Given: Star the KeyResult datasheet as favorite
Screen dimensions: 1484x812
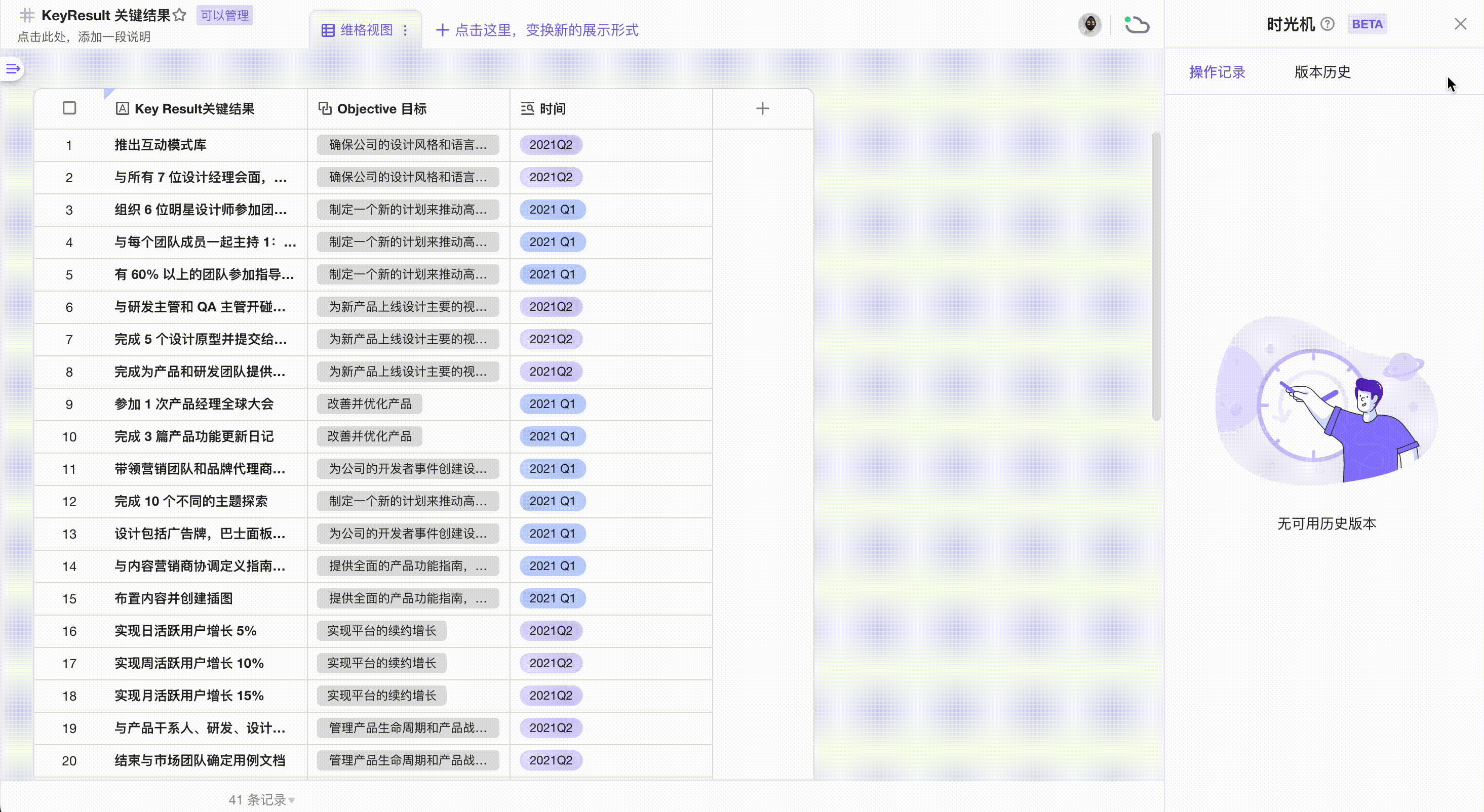Looking at the screenshot, I should 180,15.
